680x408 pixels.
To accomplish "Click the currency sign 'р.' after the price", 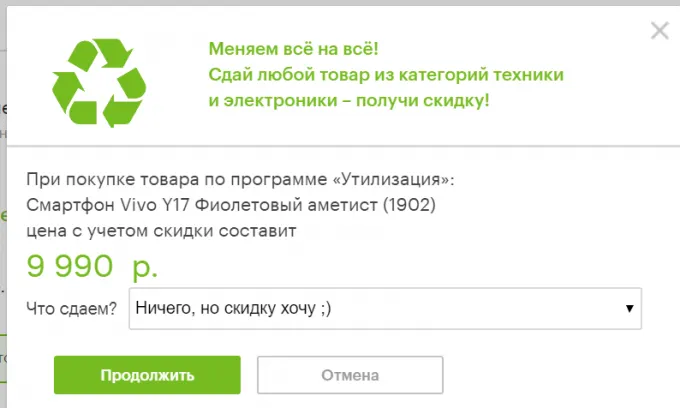I will [x=144, y=267].
